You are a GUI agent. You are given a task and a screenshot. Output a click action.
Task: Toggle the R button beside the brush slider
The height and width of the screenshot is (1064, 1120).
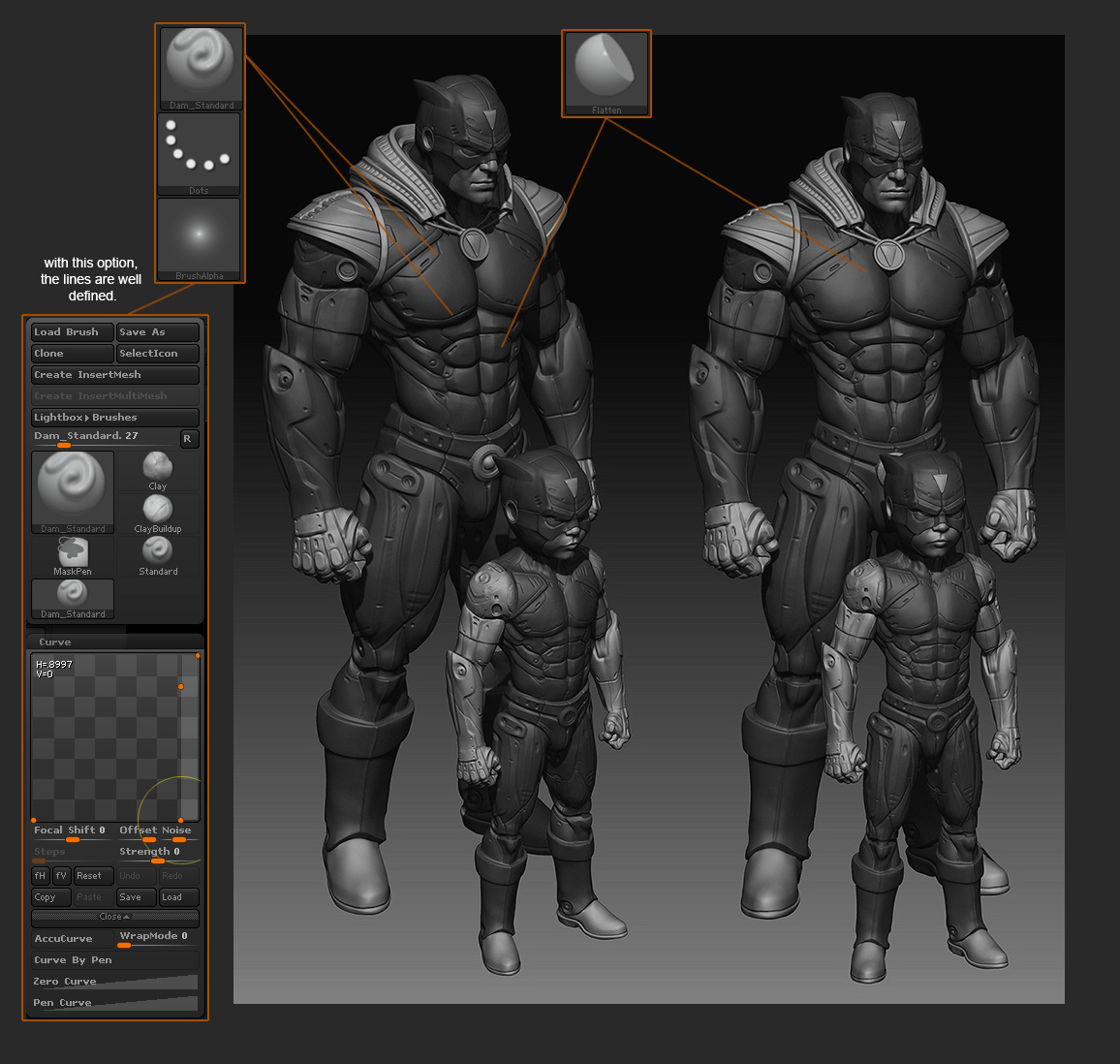click(x=189, y=439)
